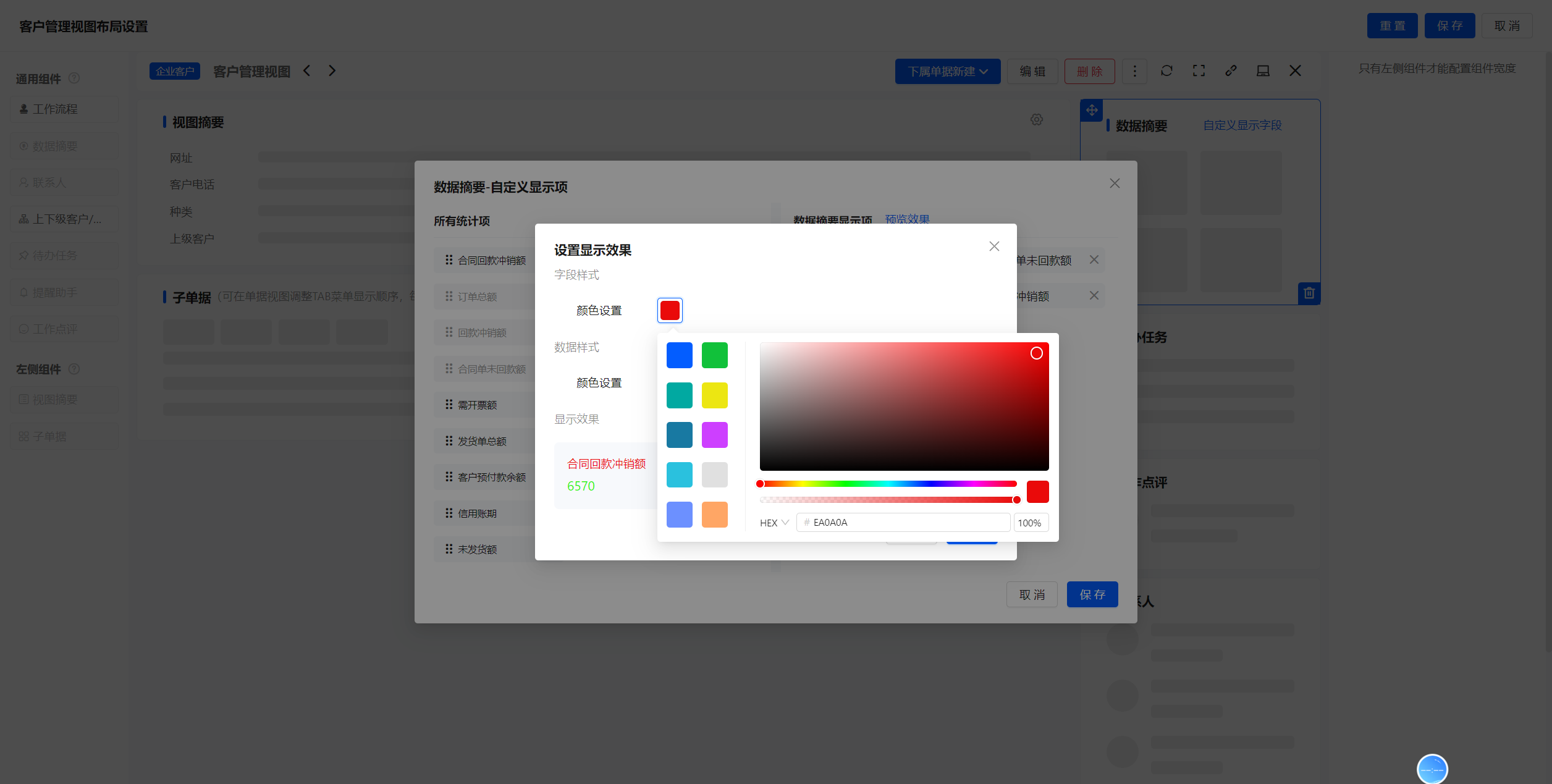The image size is (1552, 784).
Task: Click the fullscreen expand icon
Action: [x=1199, y=71]
